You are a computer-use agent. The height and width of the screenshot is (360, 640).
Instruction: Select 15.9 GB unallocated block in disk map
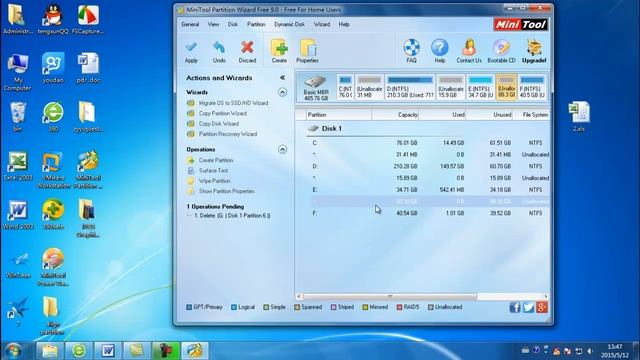[x=451, y=87]
